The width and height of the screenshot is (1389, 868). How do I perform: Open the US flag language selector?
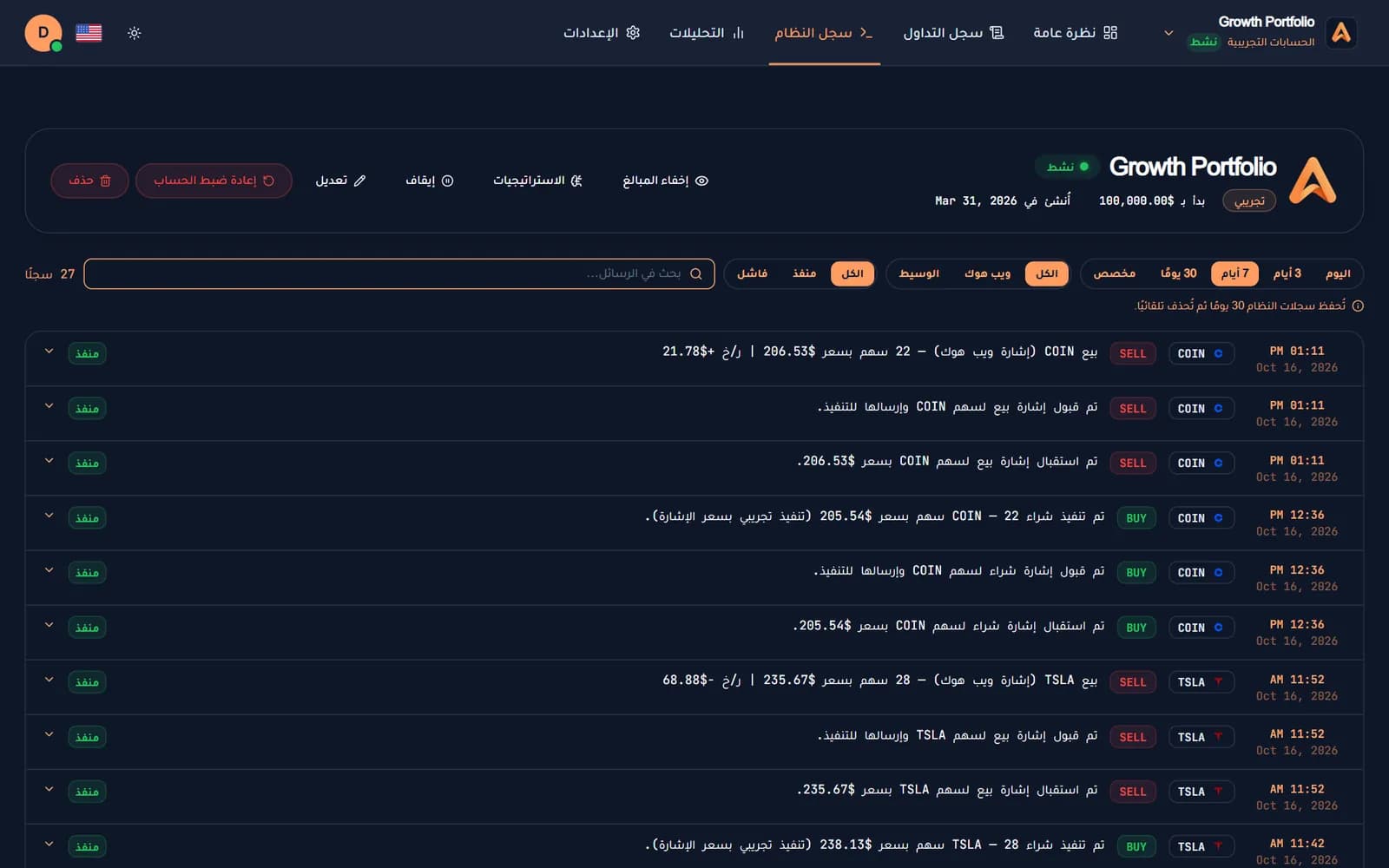click(x=89, y=33)
